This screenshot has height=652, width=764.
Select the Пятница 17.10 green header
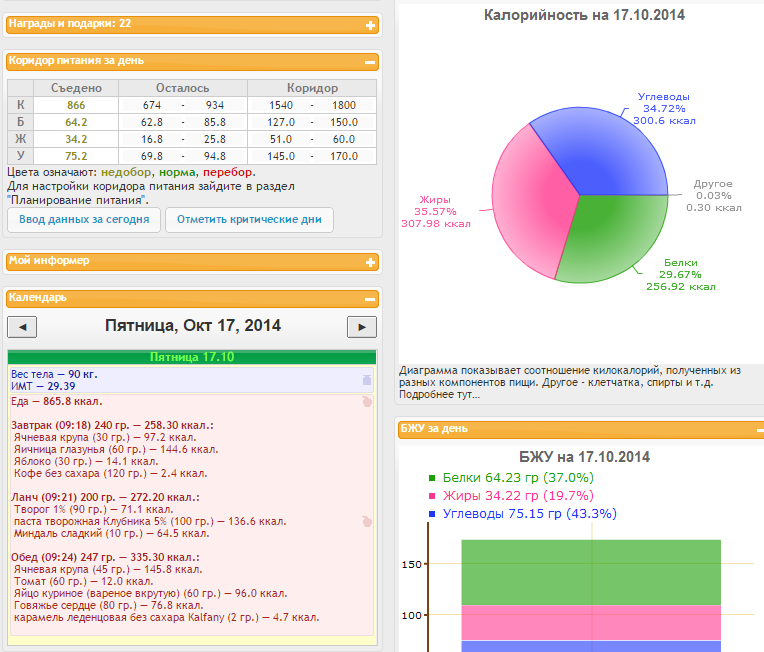tap(192, 357)
